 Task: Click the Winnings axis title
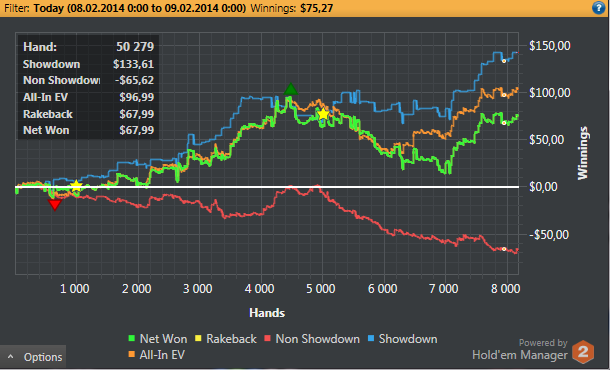(x=582, y=153)
